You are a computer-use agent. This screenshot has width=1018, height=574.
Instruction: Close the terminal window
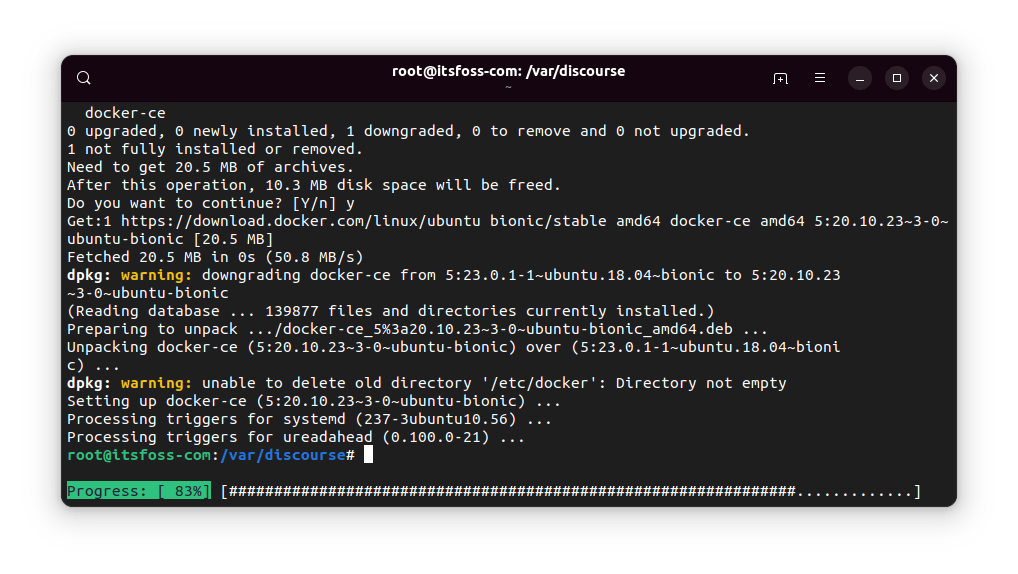click(x=933, y=78)
